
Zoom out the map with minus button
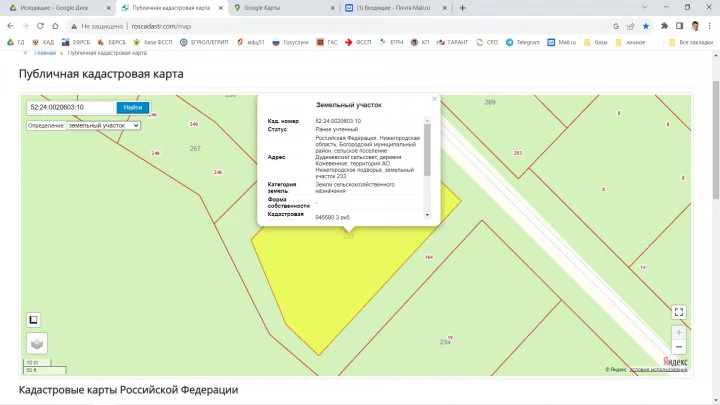tap(679, 347)
